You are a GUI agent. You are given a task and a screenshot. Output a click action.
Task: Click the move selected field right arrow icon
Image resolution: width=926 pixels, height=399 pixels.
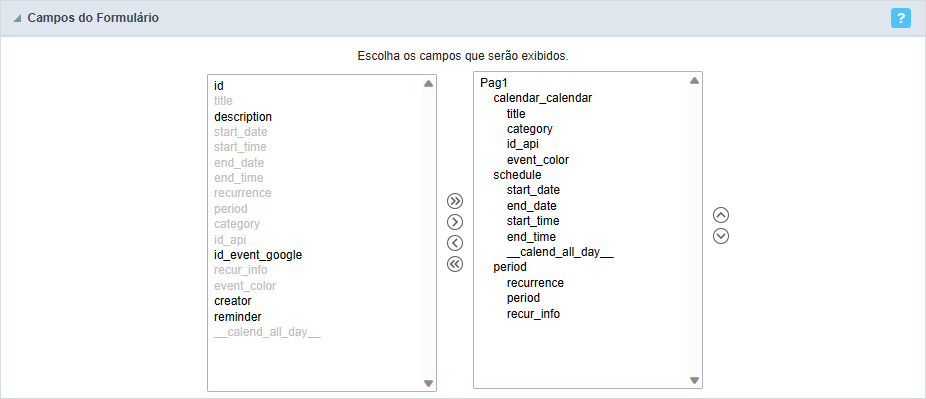click(x=455, y=222)
